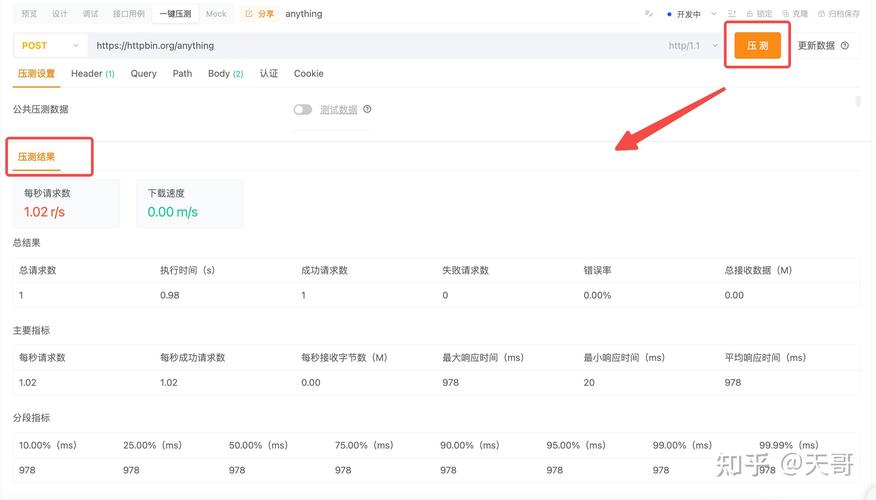
Task: Open the 认证 tab
Action: click(269, 74)
